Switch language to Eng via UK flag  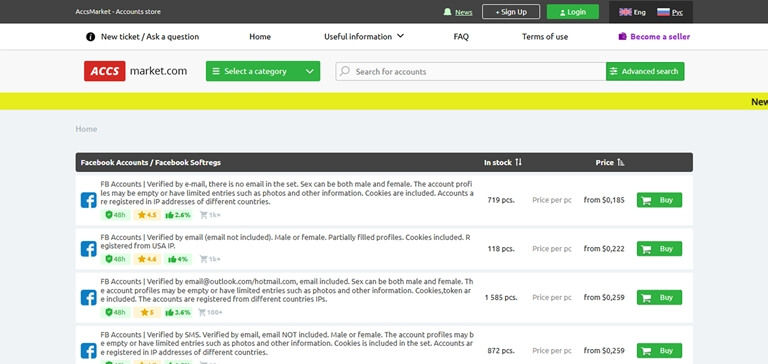click(625, 12)
